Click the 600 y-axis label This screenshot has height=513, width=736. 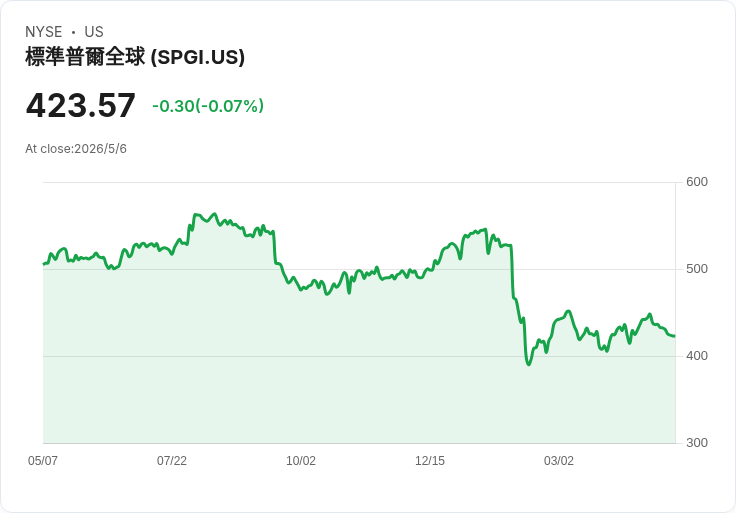[697, 182]
